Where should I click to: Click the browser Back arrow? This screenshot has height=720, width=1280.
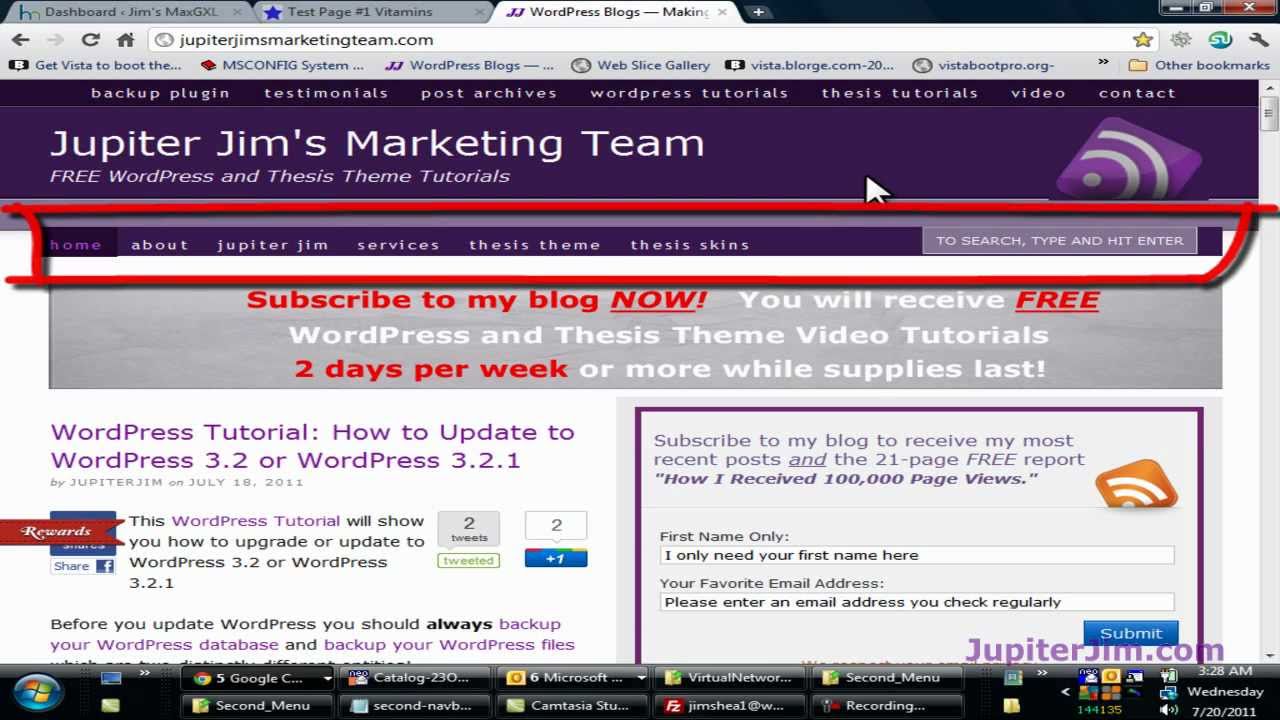21,40
